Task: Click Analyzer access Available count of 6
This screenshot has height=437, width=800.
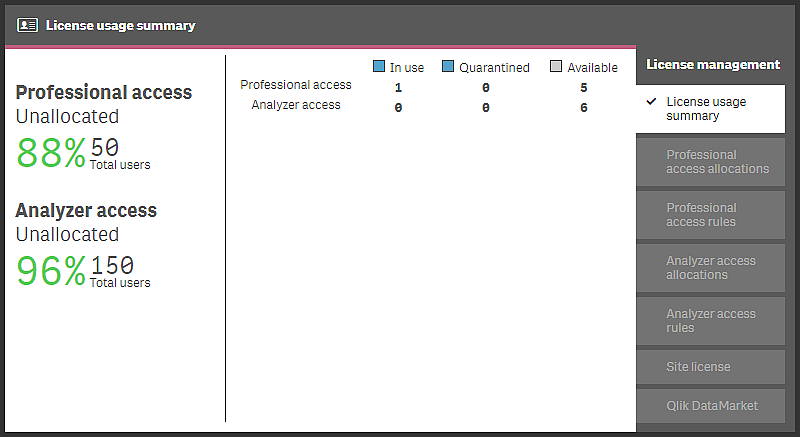Action: click(583, 108)
